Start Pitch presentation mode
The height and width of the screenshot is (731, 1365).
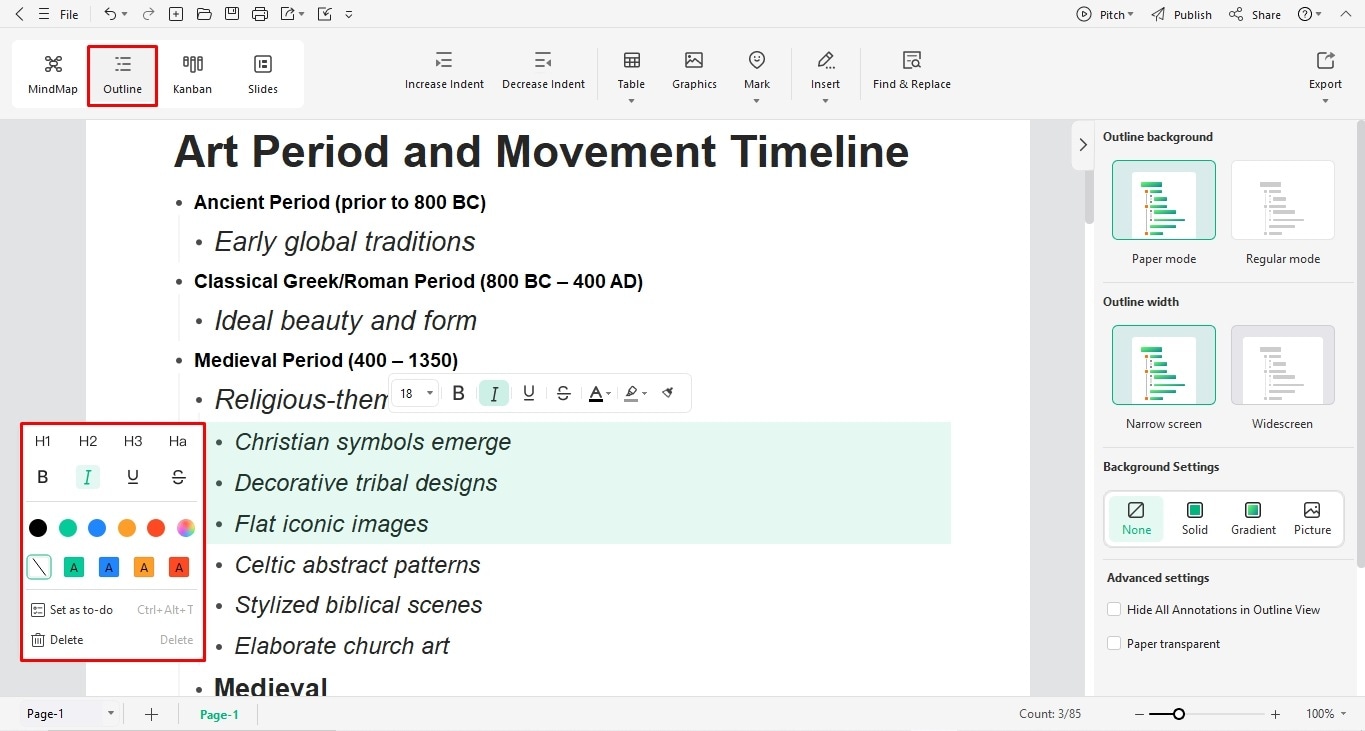[1105, 14]
